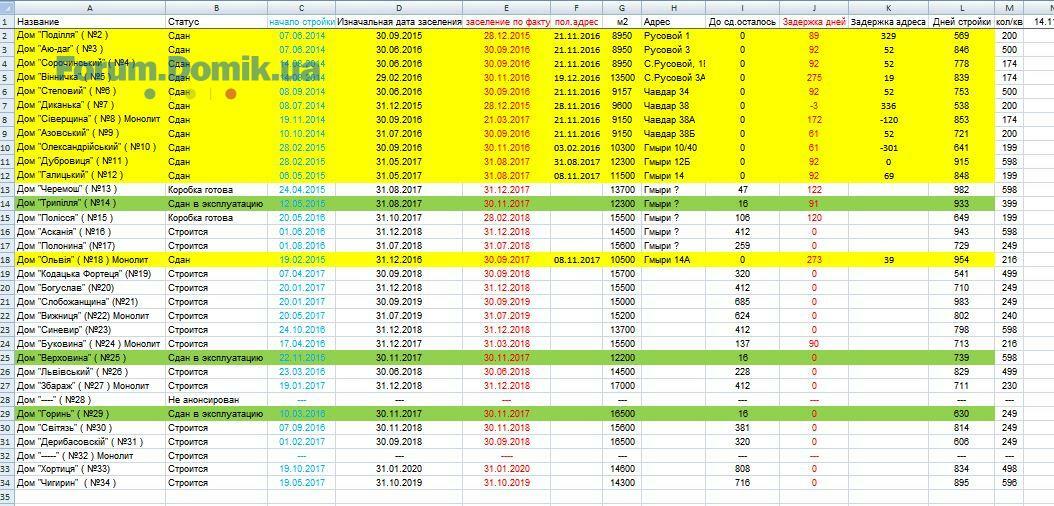Click red date "21.03.2017" in Сіверщина row

(507, 120)
